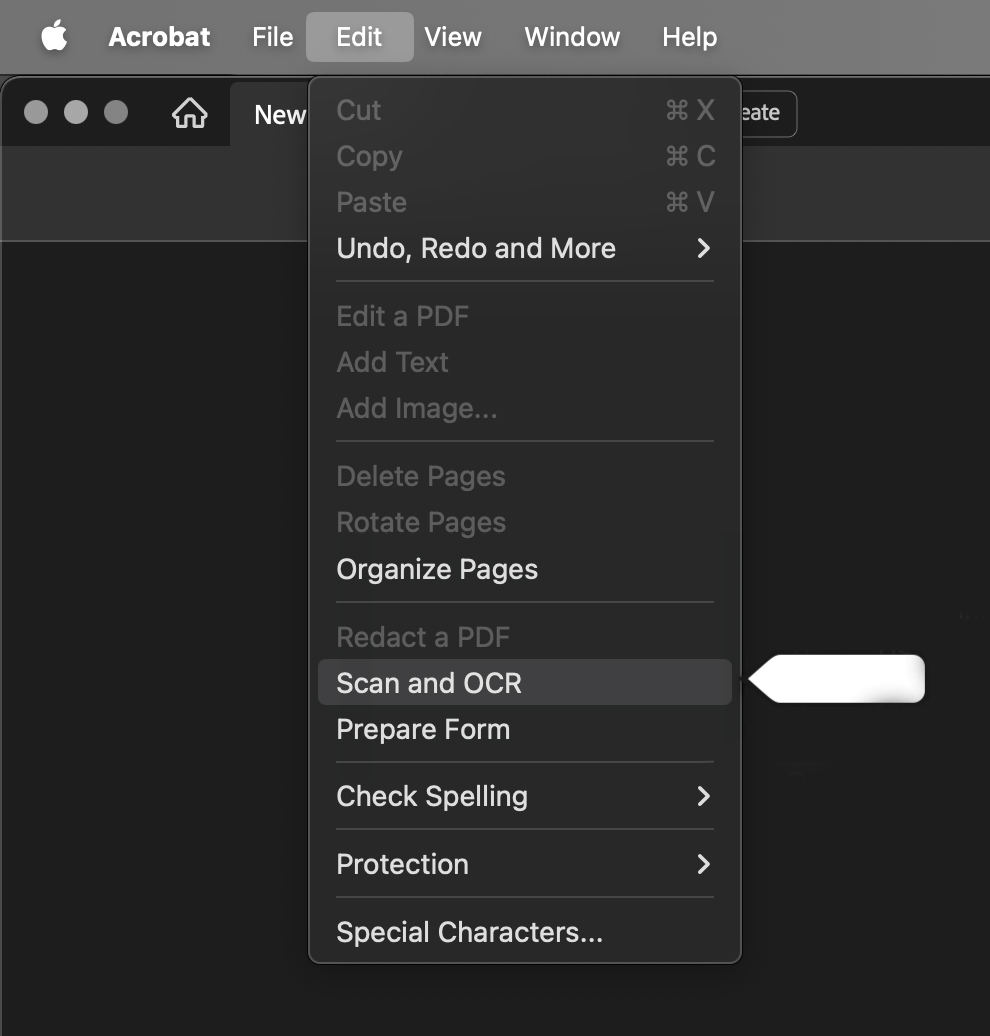Select Prepare Form
The width and height of the screenshot is (990, 1036).
[525, 729]
